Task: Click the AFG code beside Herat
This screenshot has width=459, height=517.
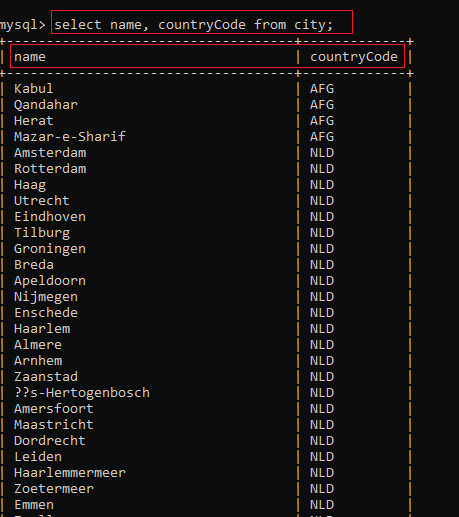Action: click(x=322, y=121)
